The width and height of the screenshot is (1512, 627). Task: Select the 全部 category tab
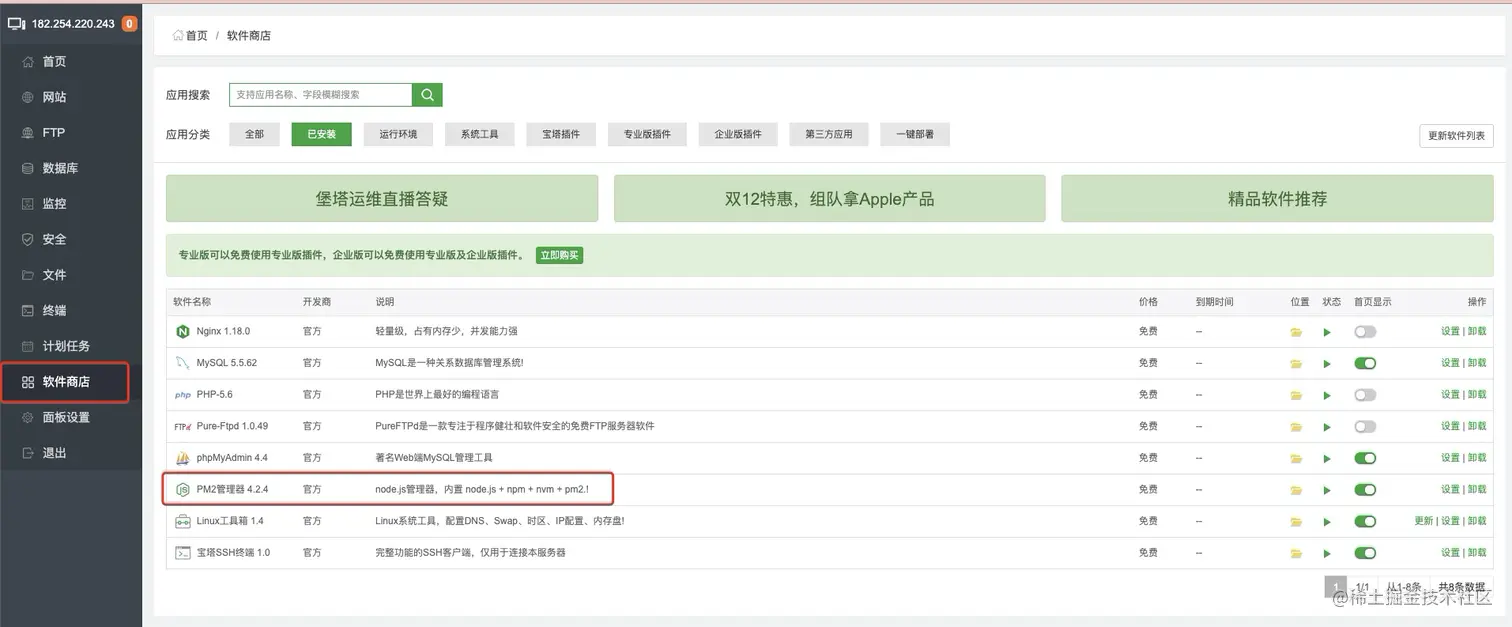click(255, 134)
